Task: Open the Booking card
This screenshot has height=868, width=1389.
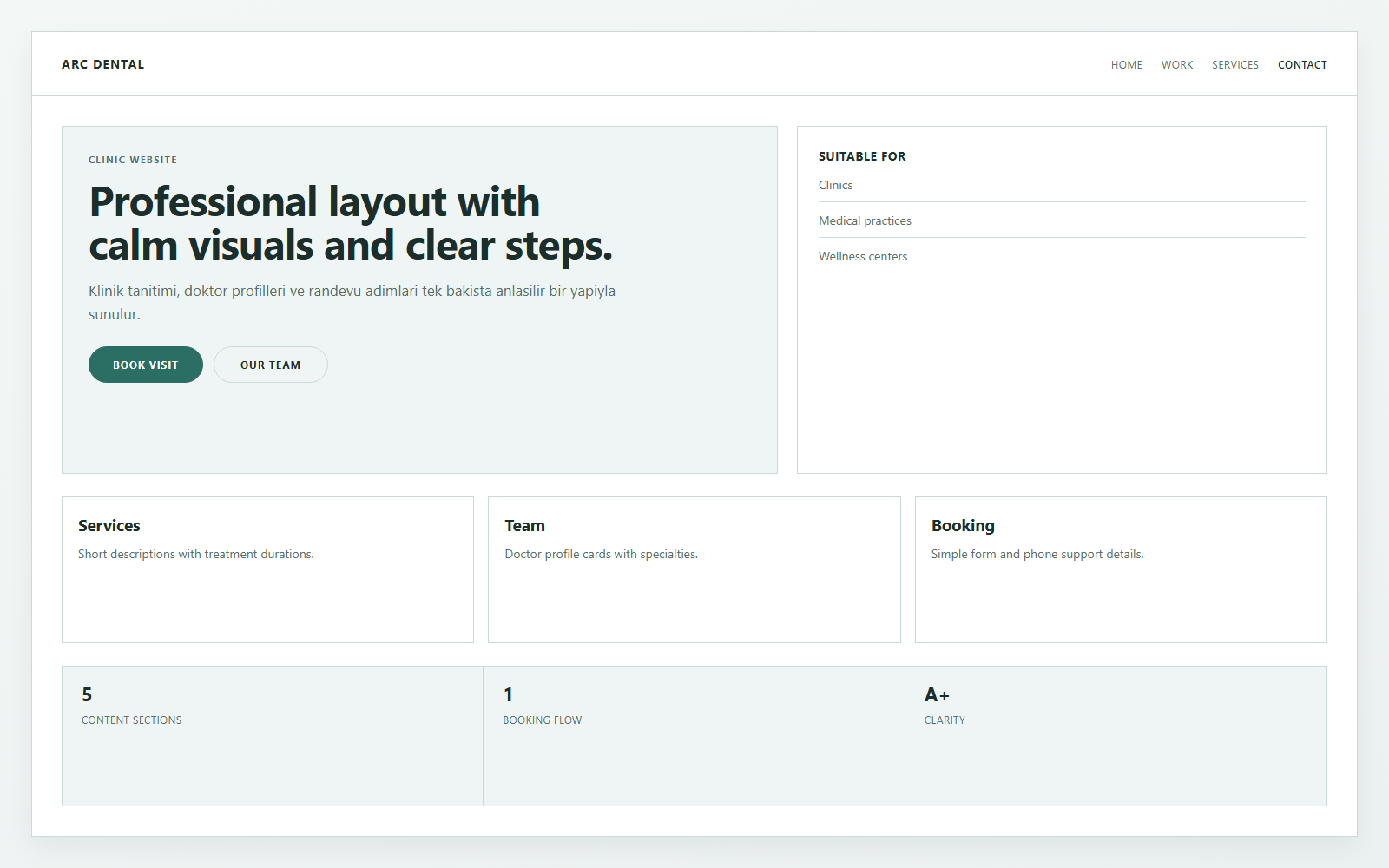Action: 1120,569
